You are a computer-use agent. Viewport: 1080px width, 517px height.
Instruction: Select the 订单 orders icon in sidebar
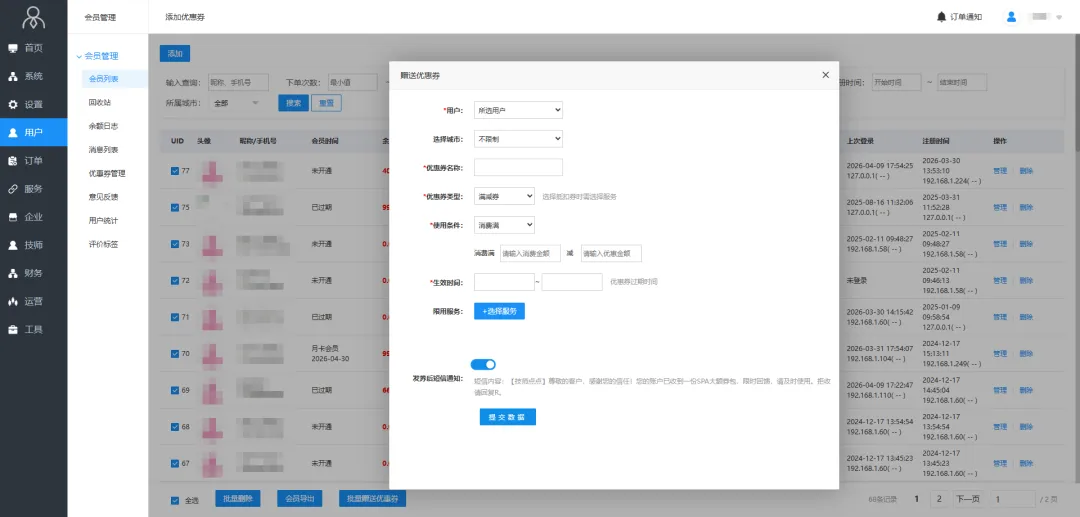(x=13, y=160)
